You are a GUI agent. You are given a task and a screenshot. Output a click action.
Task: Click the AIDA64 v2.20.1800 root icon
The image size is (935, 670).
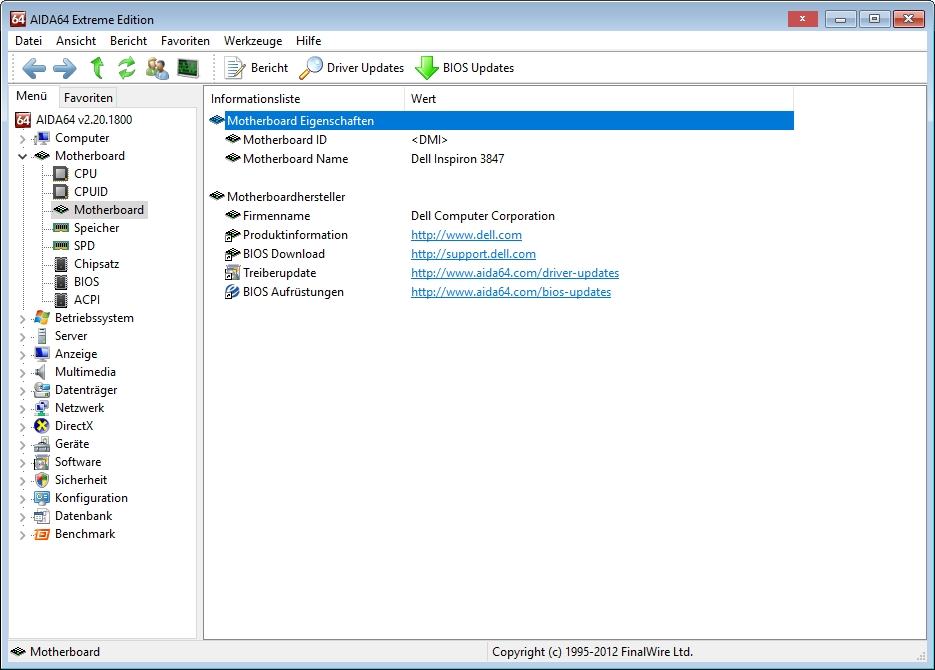[x=23, y=120]
